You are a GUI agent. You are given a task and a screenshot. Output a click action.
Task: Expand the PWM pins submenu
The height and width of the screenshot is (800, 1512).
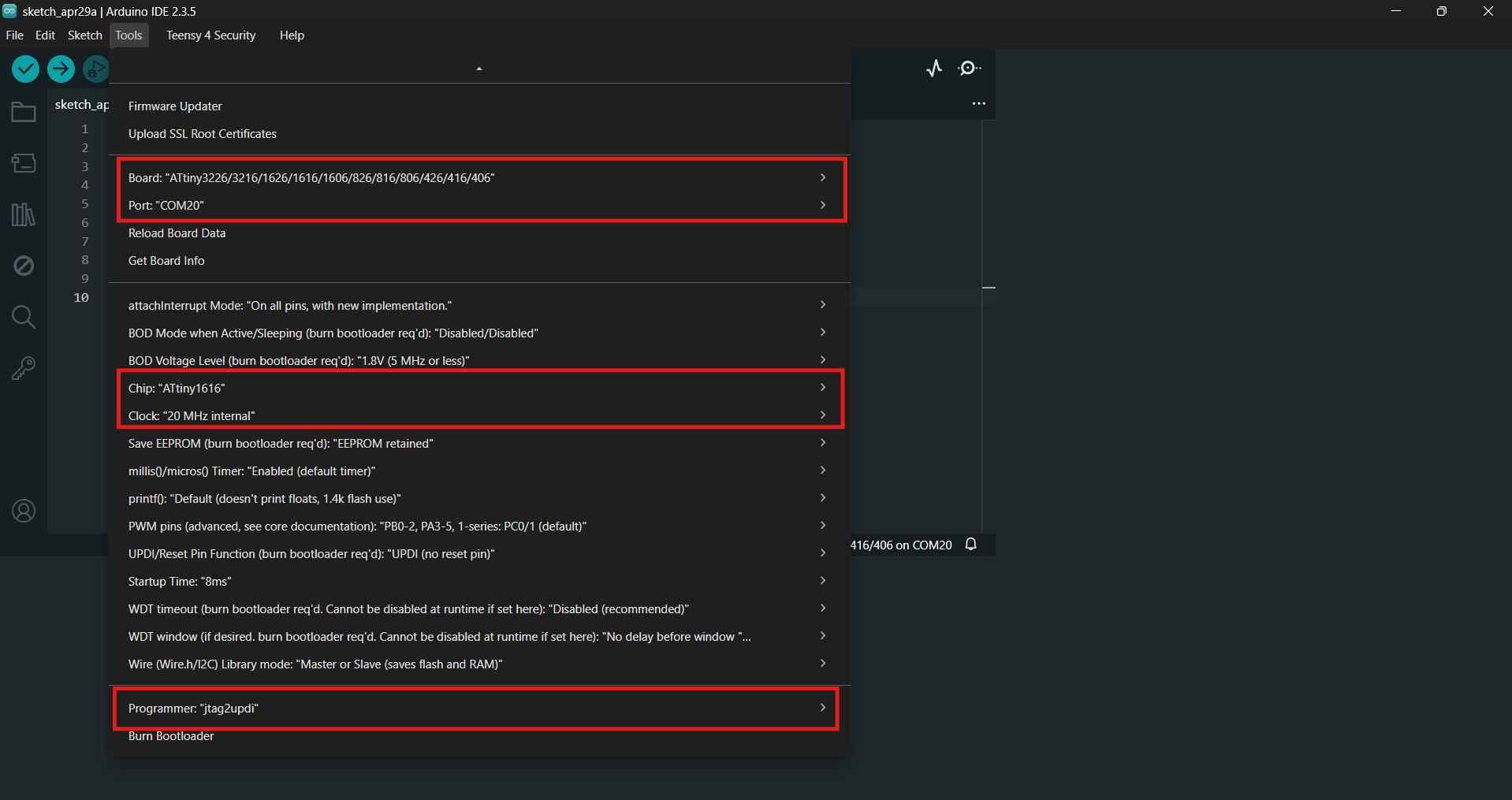pos(479,527)
